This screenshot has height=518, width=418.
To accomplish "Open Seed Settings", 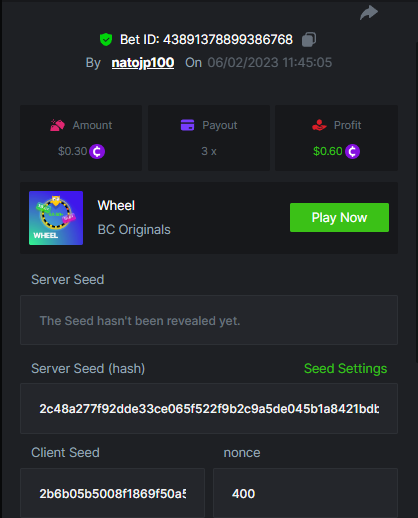I will (345, 369).
